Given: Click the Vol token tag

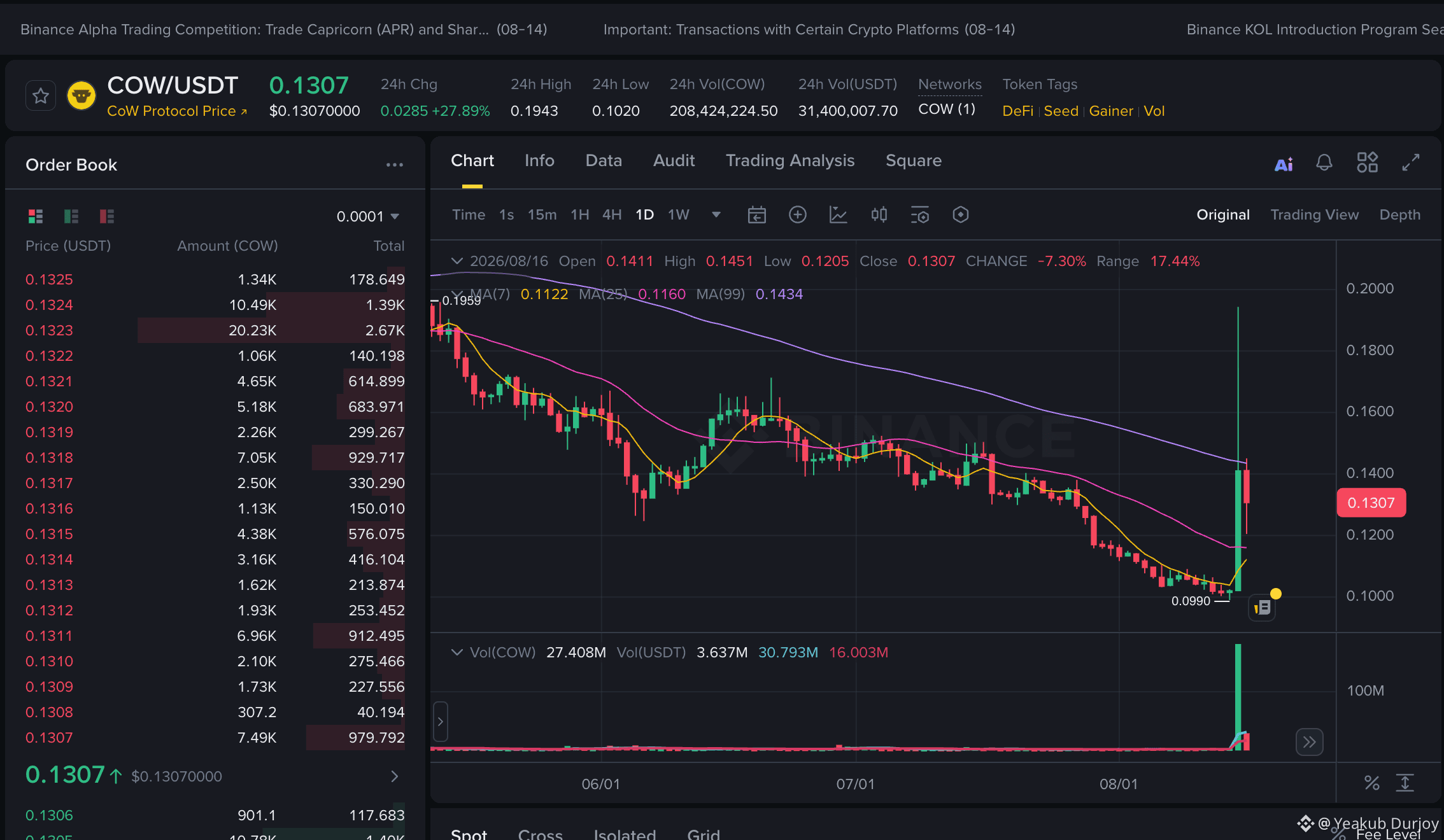Looking at the screenshot, I should point(1154,111).
